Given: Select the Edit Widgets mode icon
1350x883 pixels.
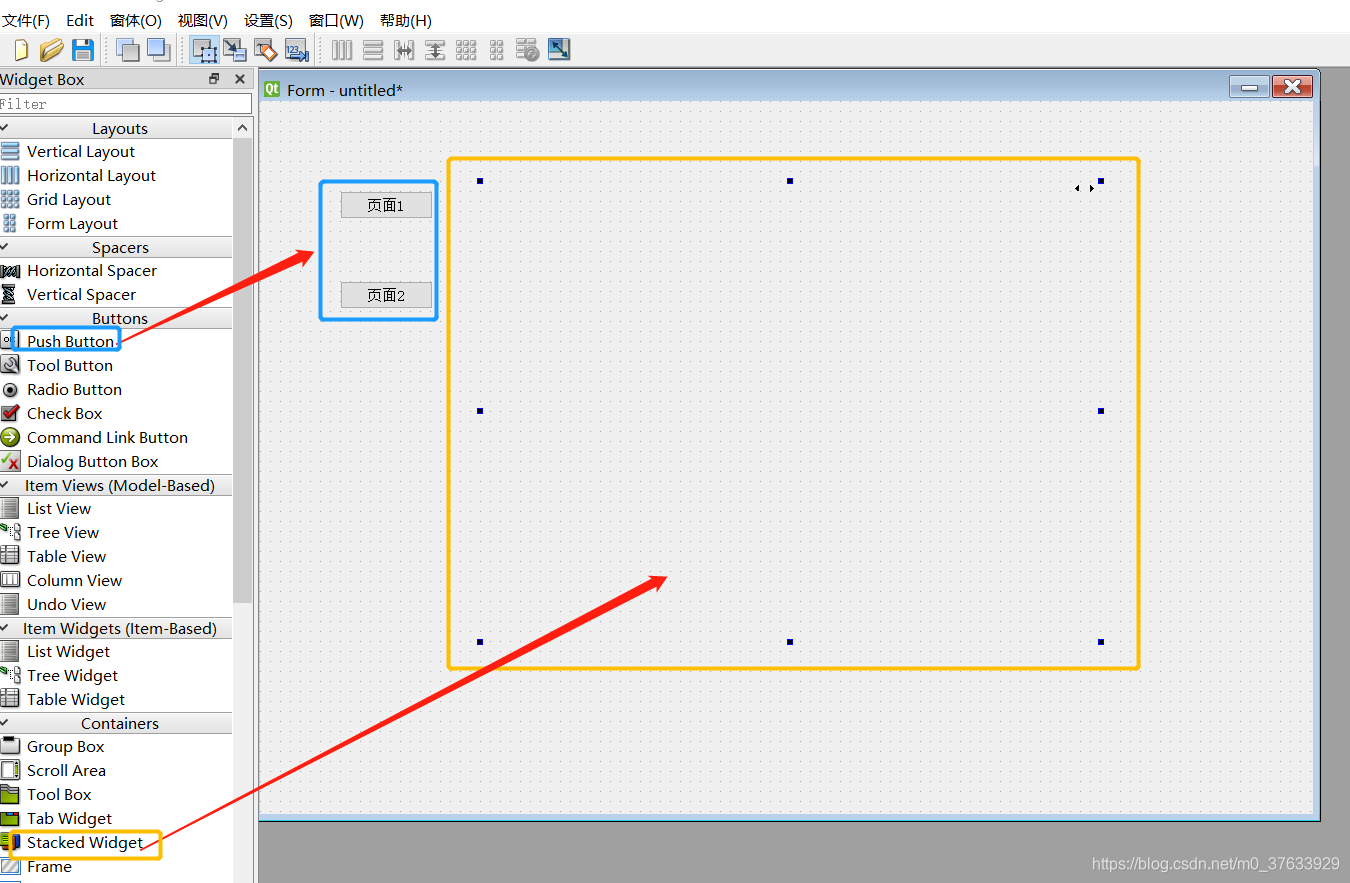Looking at the screenshot, I should tap(205, 50).
